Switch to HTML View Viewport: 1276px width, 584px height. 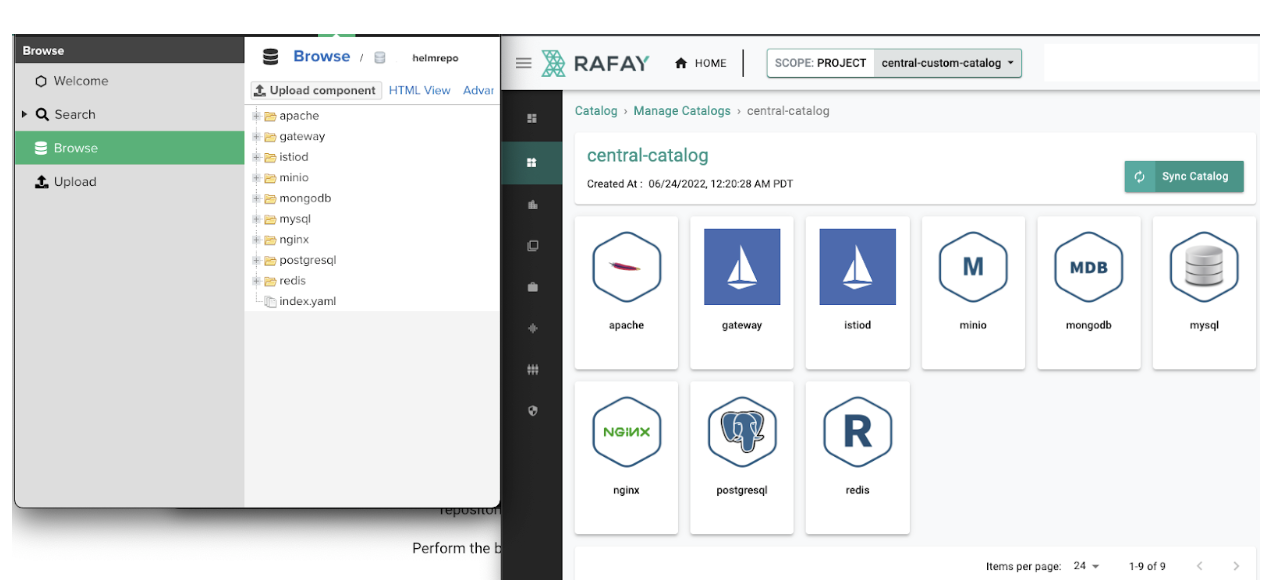coord(419,90)
